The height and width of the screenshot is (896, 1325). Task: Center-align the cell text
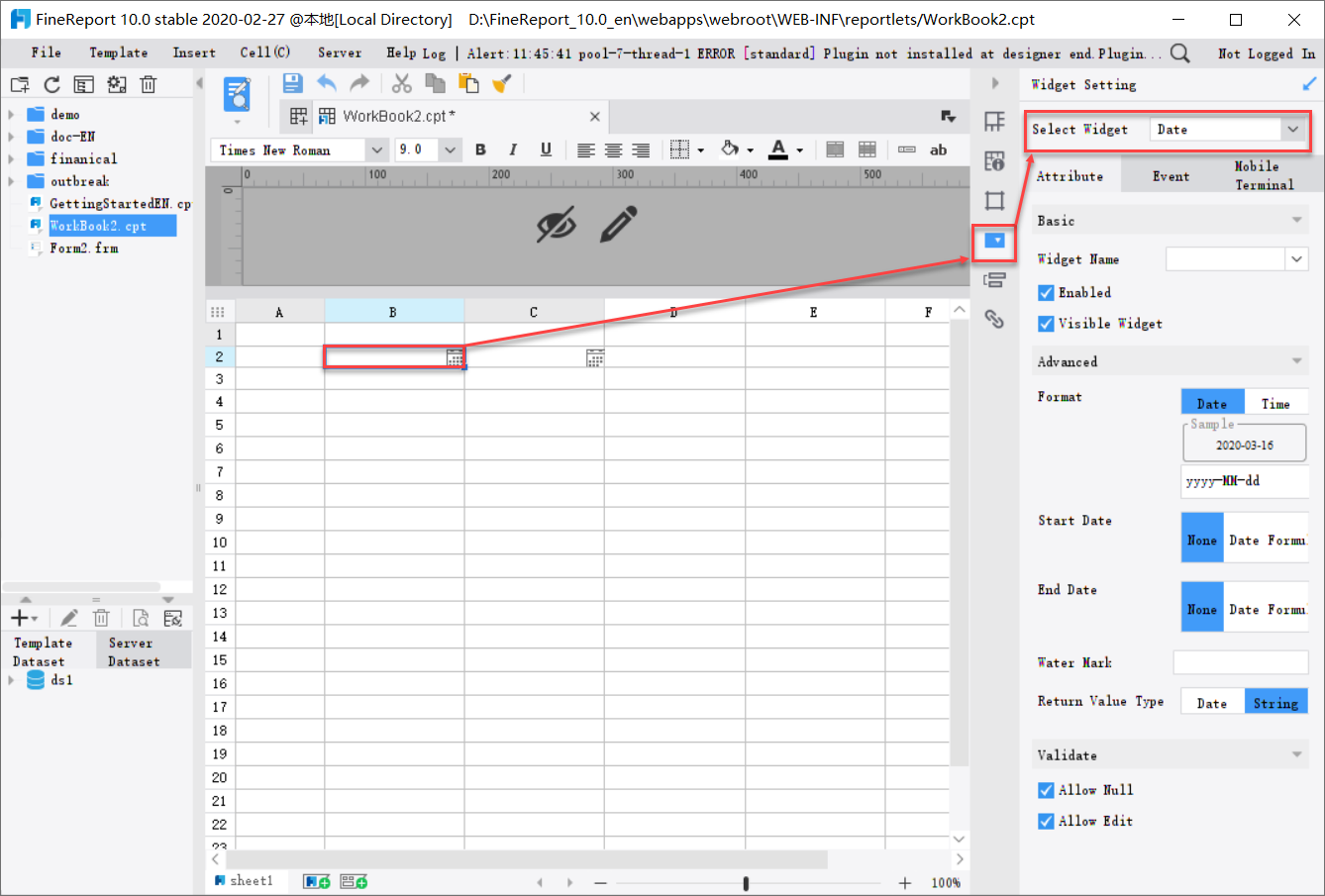(x=614, y=150)
